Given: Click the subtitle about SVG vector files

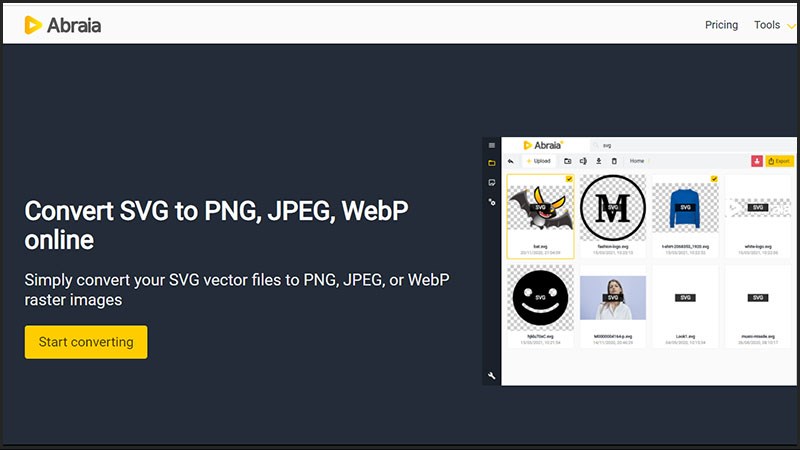Looking at the screenshot, I should coord(237,289).
